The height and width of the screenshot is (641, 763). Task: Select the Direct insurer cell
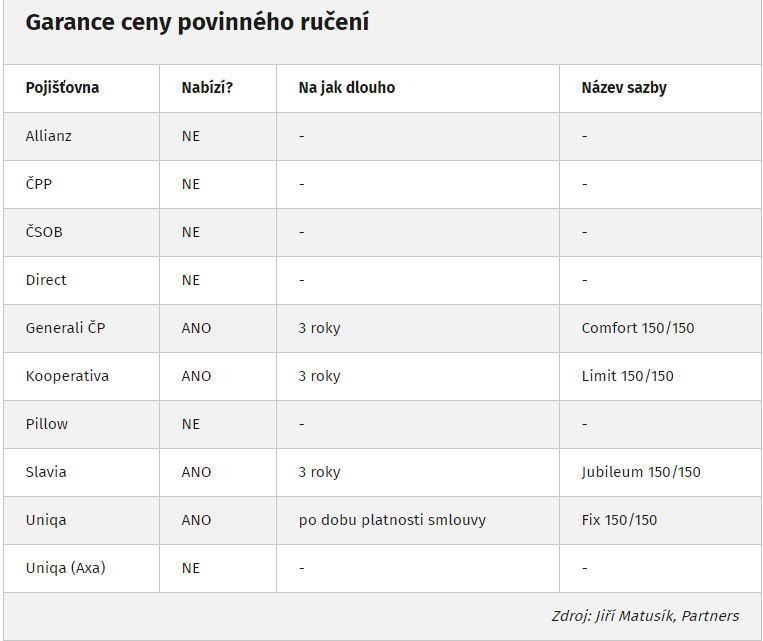pyautogui.click(x=46, y=280)
